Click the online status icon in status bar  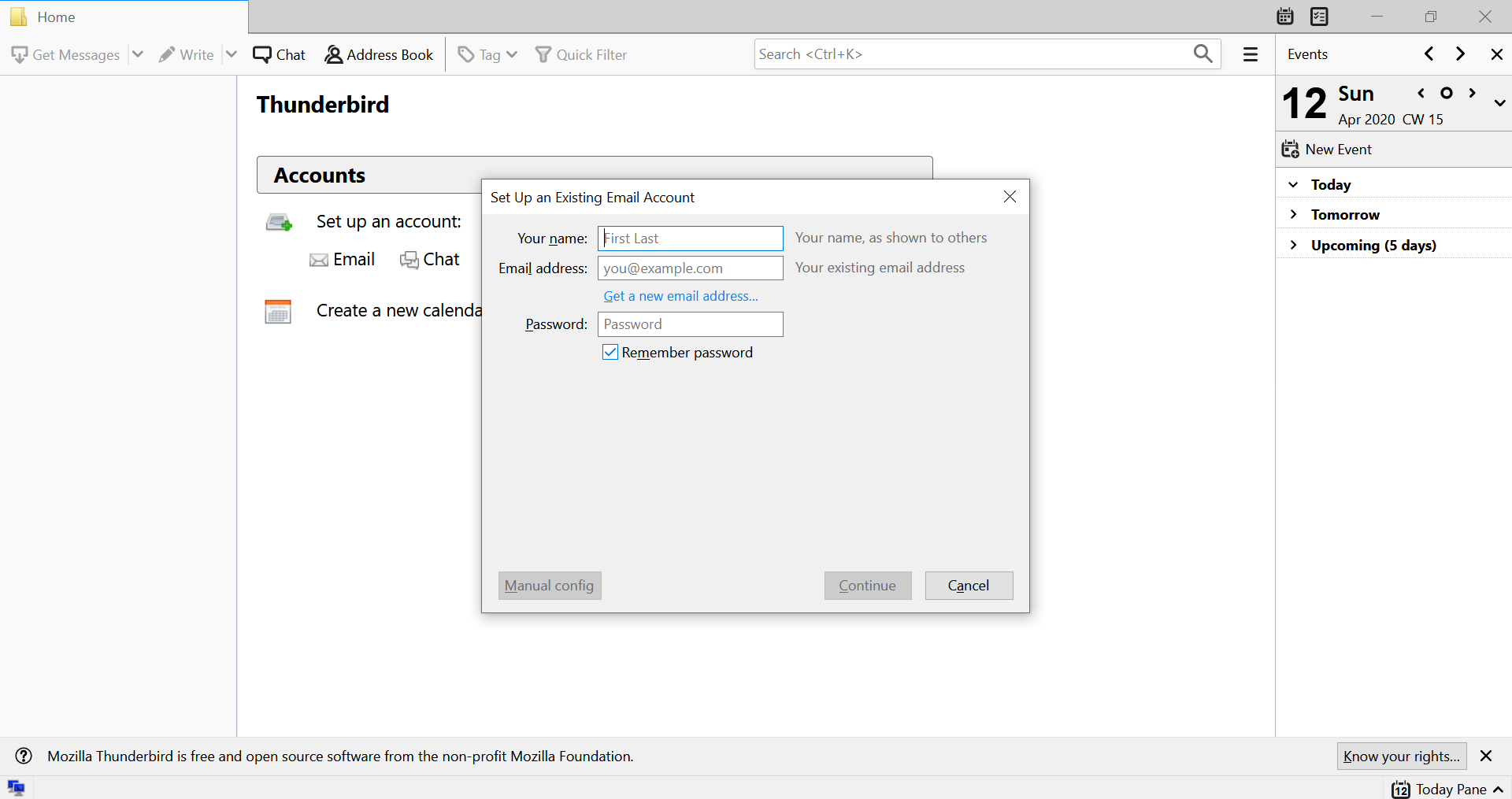point(16,787)
